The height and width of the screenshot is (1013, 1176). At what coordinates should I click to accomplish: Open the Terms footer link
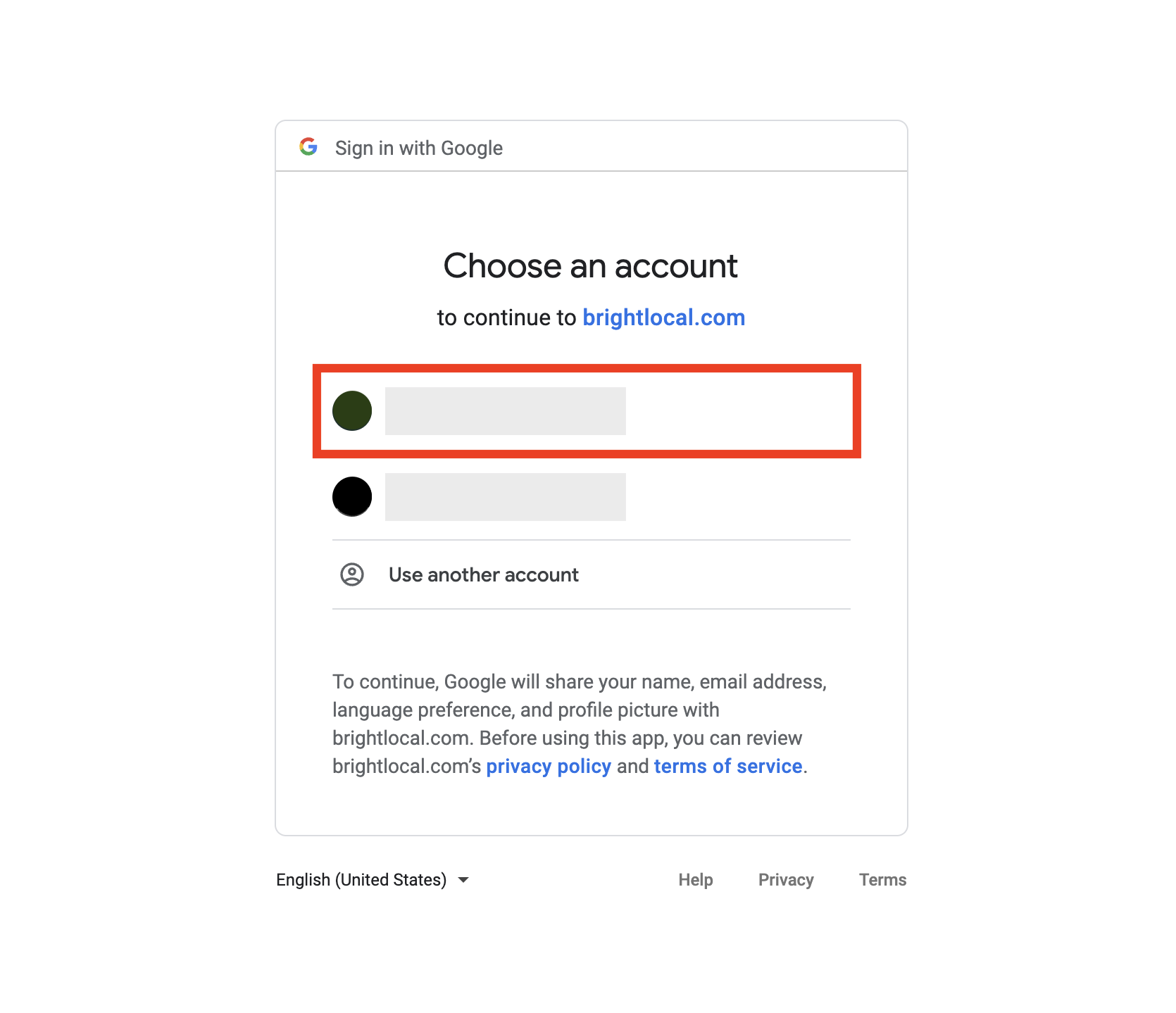pos(882,880)
